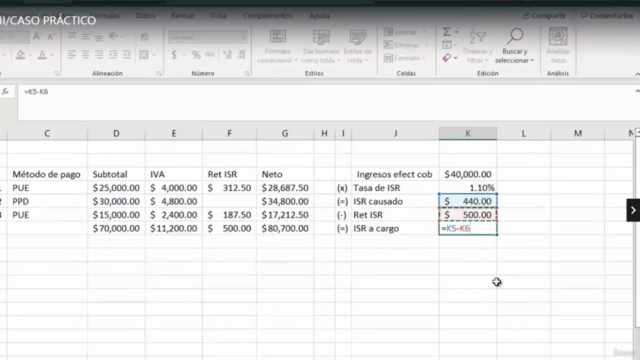Click formula bar showing =K5-K6
640x360 pixels.
pos(327,102)
